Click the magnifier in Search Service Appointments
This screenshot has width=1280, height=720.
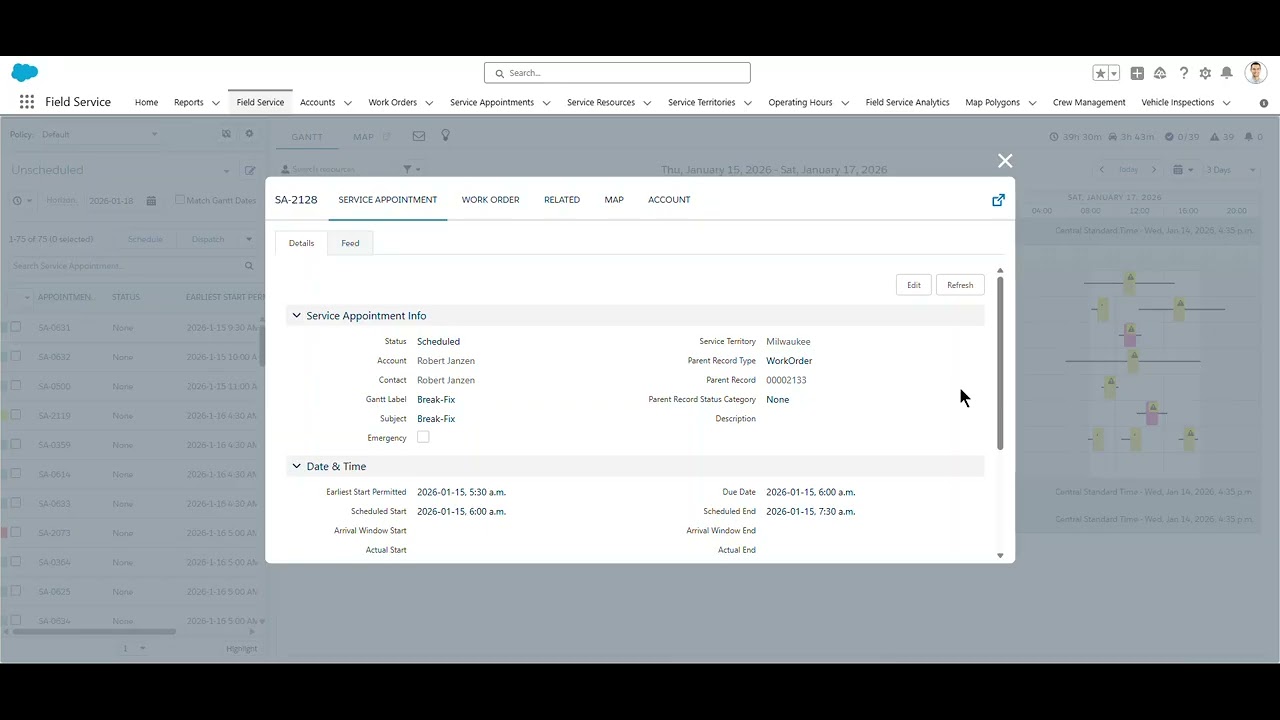[249, 266]
